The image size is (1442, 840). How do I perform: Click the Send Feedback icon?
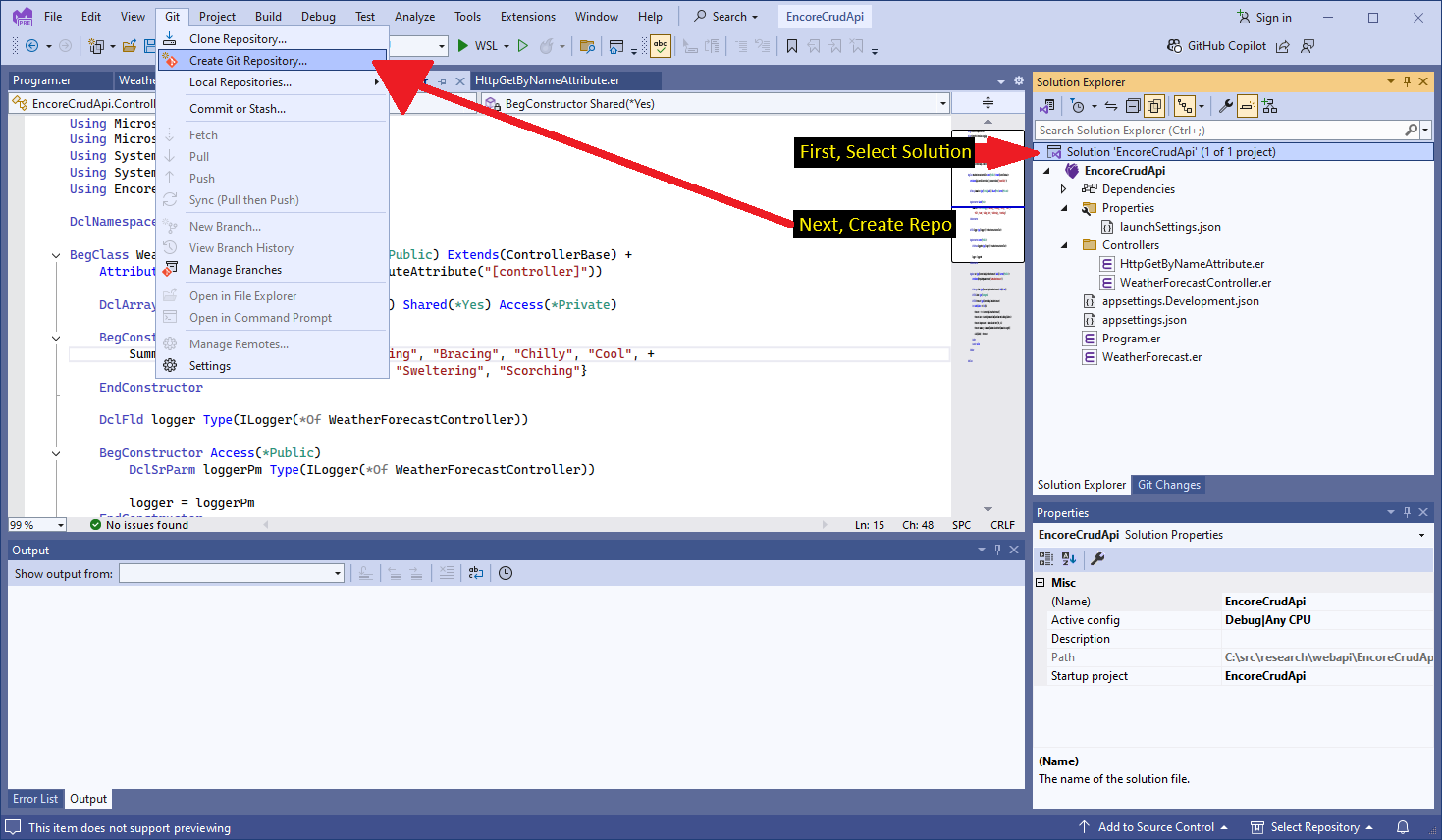pos(1308,46)
